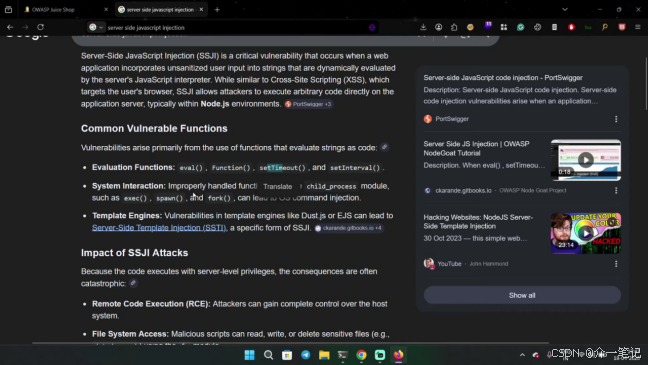Click the Show all sources button
Screen dimensions: 648x365
tap(522, 295)
